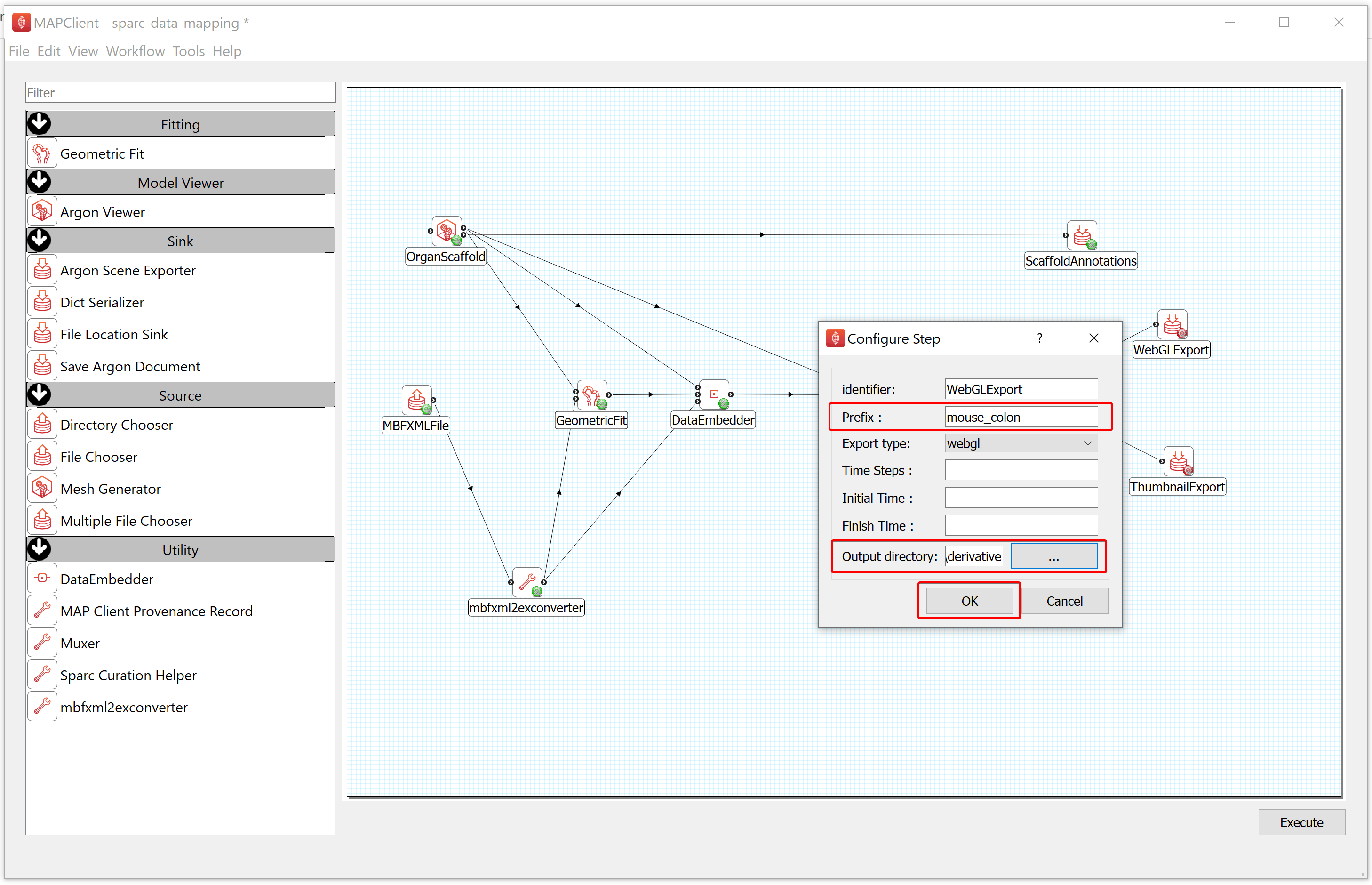The image size is (1372, 885).
Task: Select the GeometricFit node on canvas
Action: pyautogui.click(x=592, y=395)
